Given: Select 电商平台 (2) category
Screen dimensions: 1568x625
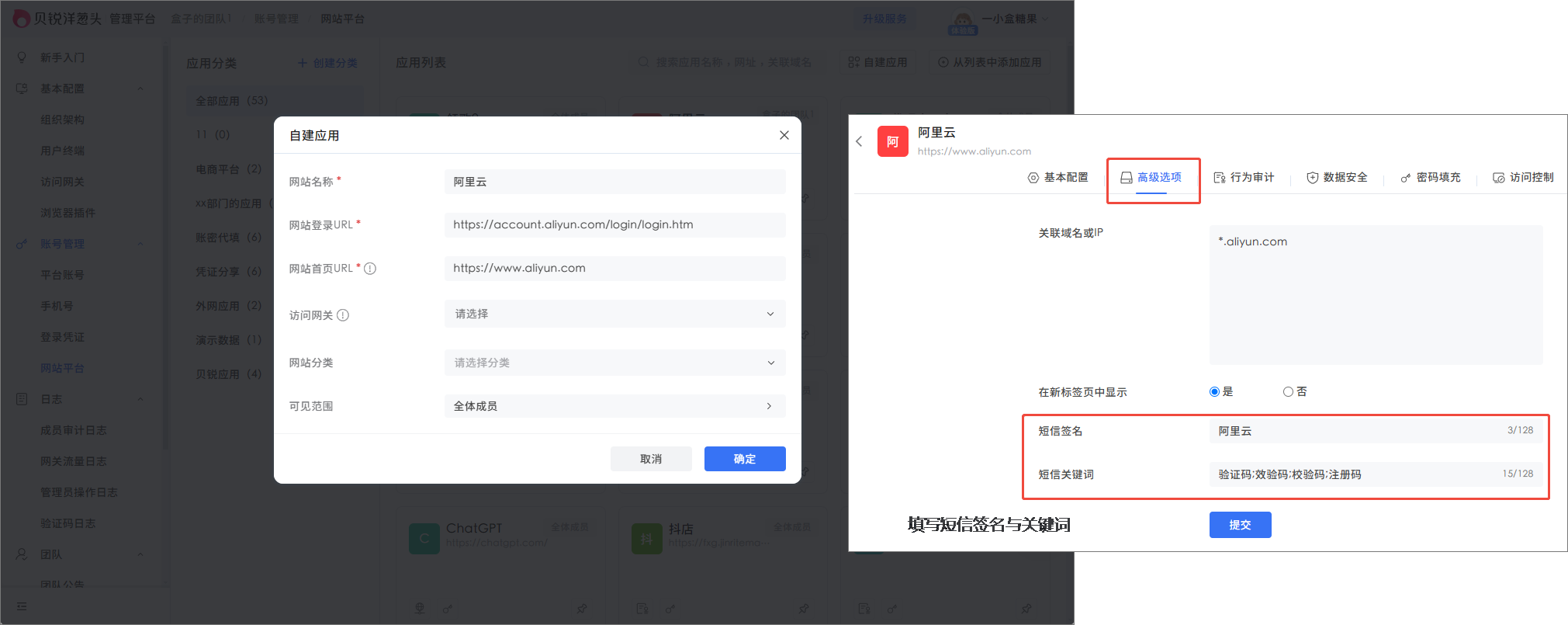Looking at the screenshot, I should (x=229, y=169).
